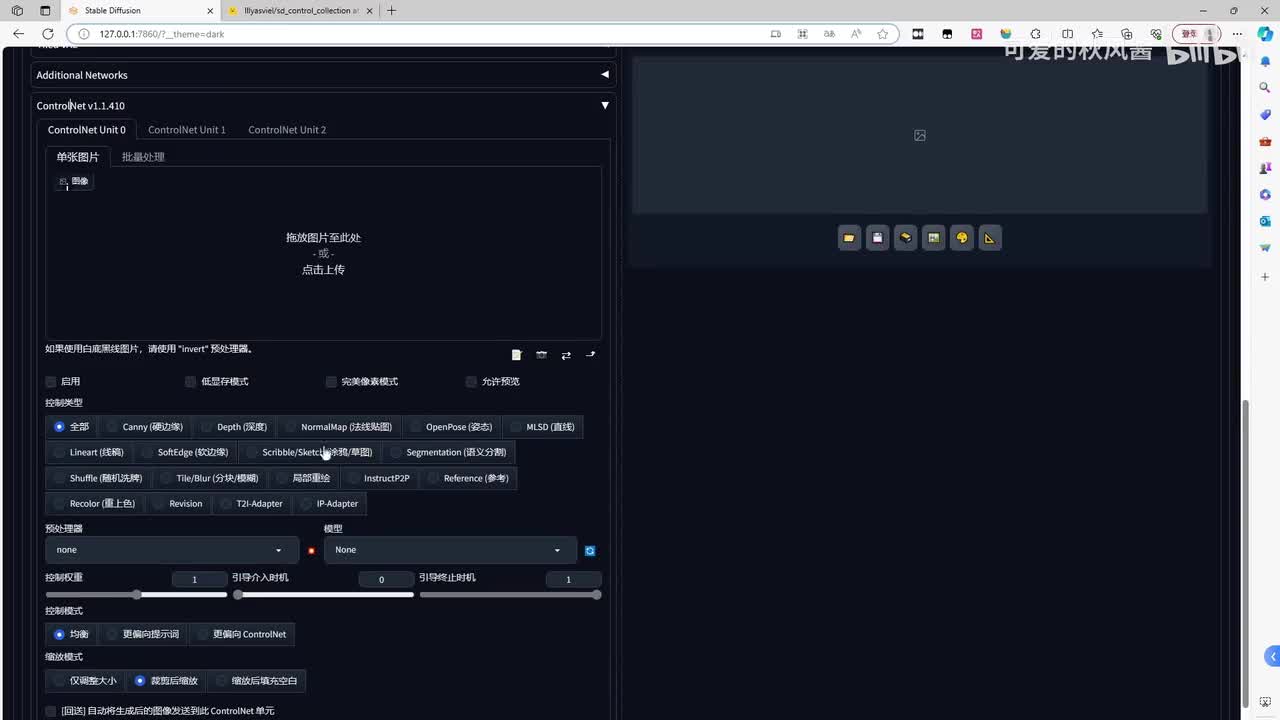Click the new canvas document icon

tap(516, 355)
